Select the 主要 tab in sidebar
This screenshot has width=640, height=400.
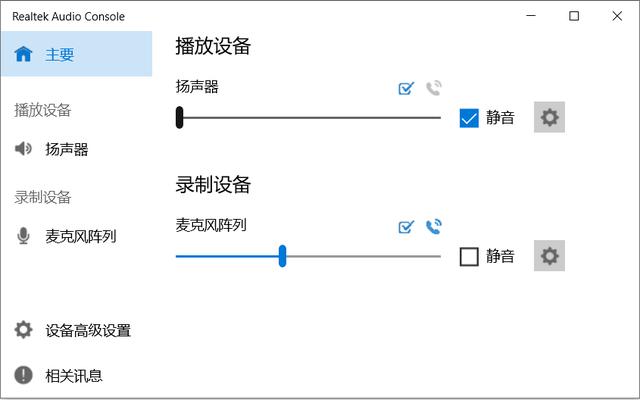76,54
